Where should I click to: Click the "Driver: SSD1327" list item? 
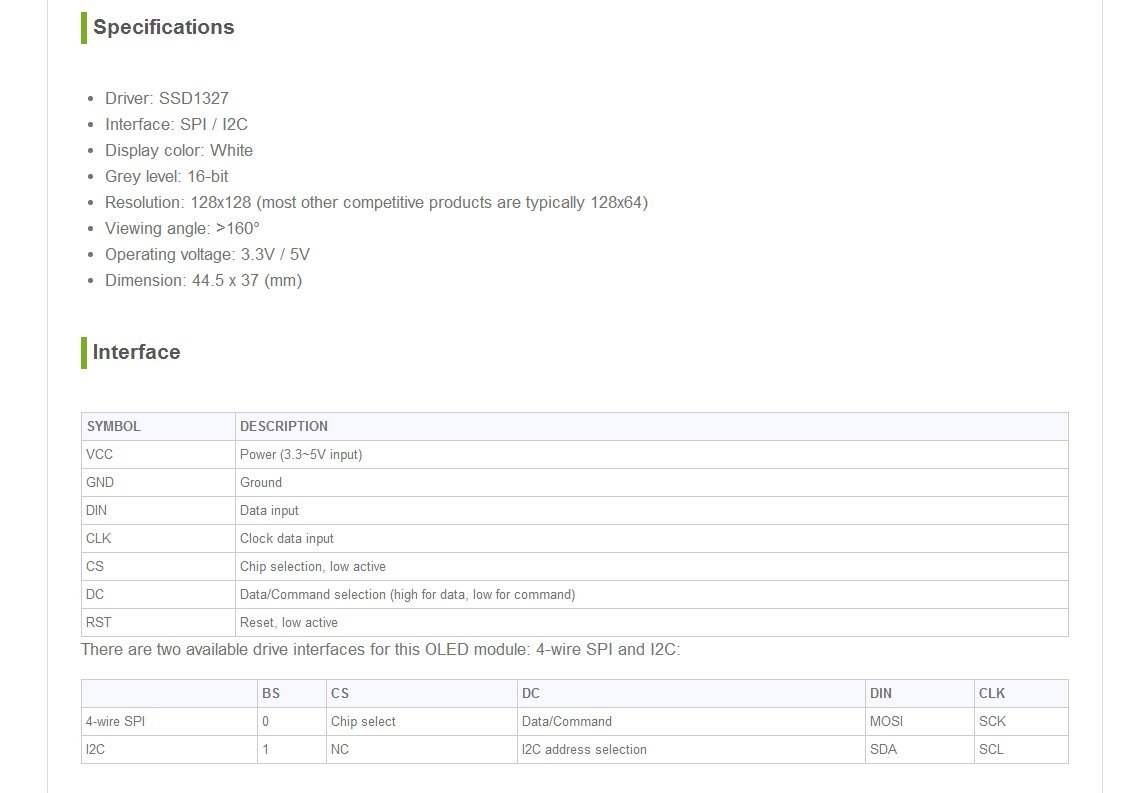(x=166, y=98)
